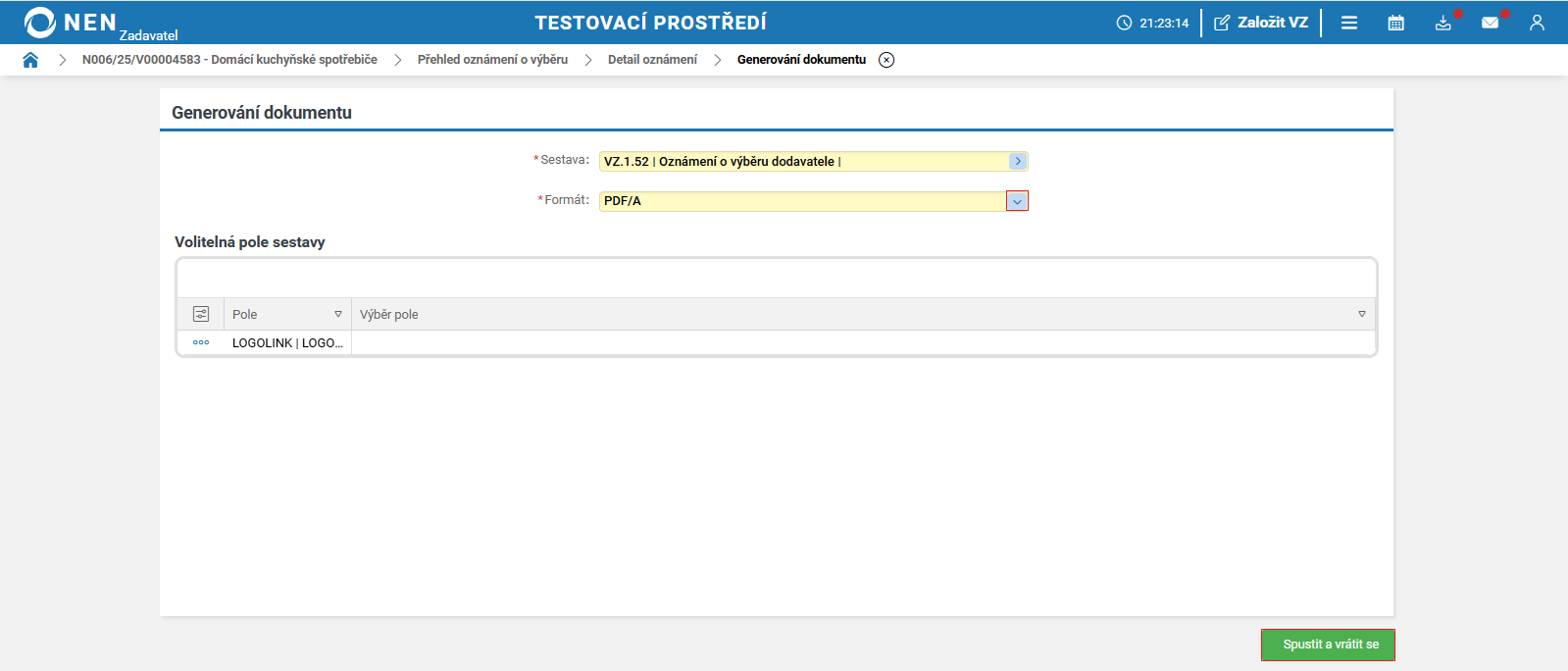Click Spustit a vrátit se button

coord(1328,645)
